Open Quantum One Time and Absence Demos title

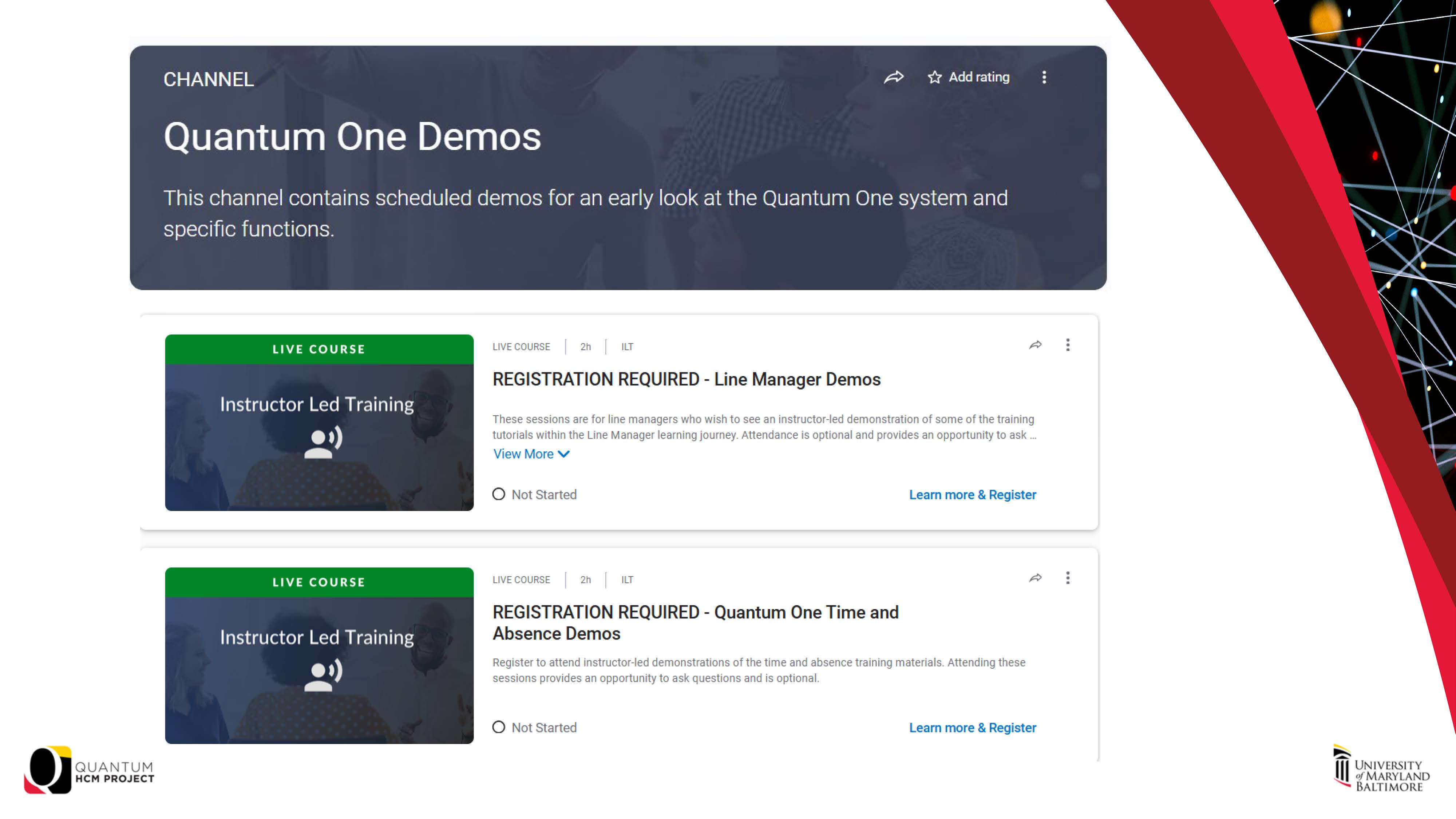pos(695,623)
